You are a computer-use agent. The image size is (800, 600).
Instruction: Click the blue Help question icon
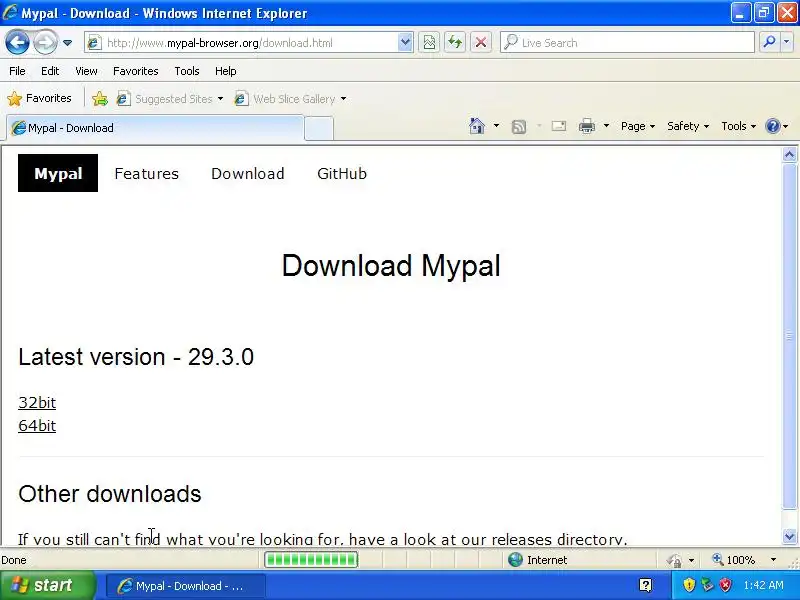[x=773, y=126]
